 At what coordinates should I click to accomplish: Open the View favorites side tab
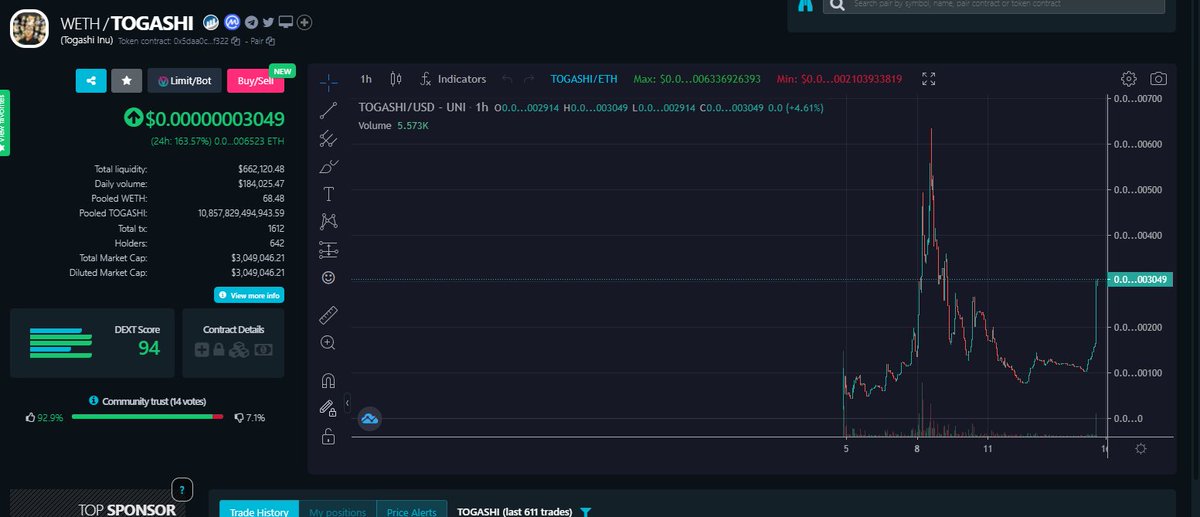coord(4,123)
